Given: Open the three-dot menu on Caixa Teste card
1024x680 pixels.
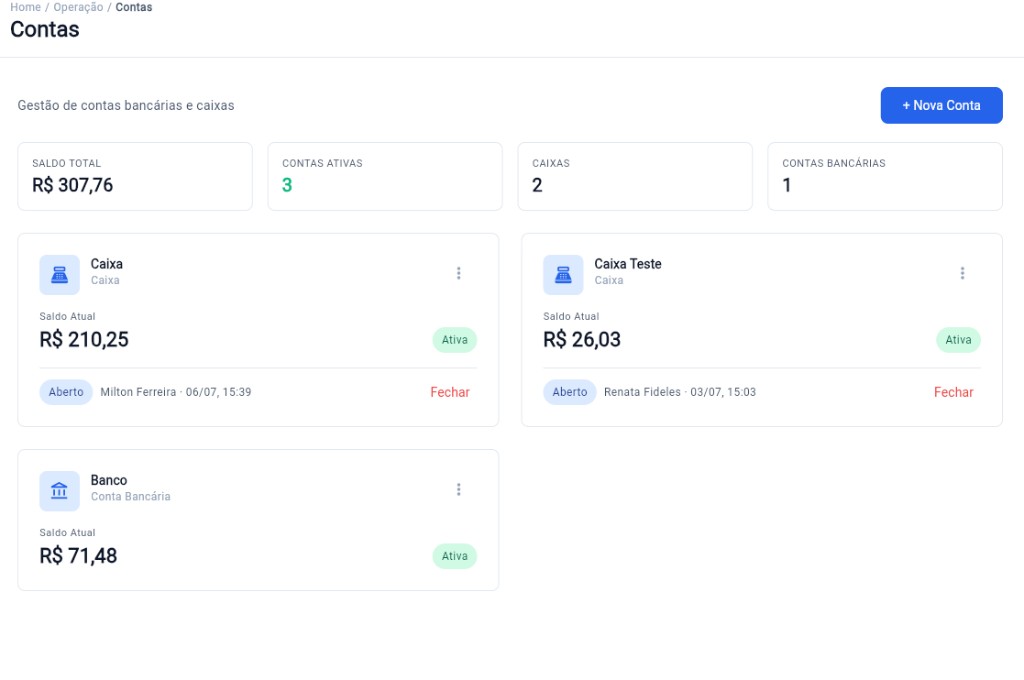Looking at the screenshot, I should tap(962, 273).
